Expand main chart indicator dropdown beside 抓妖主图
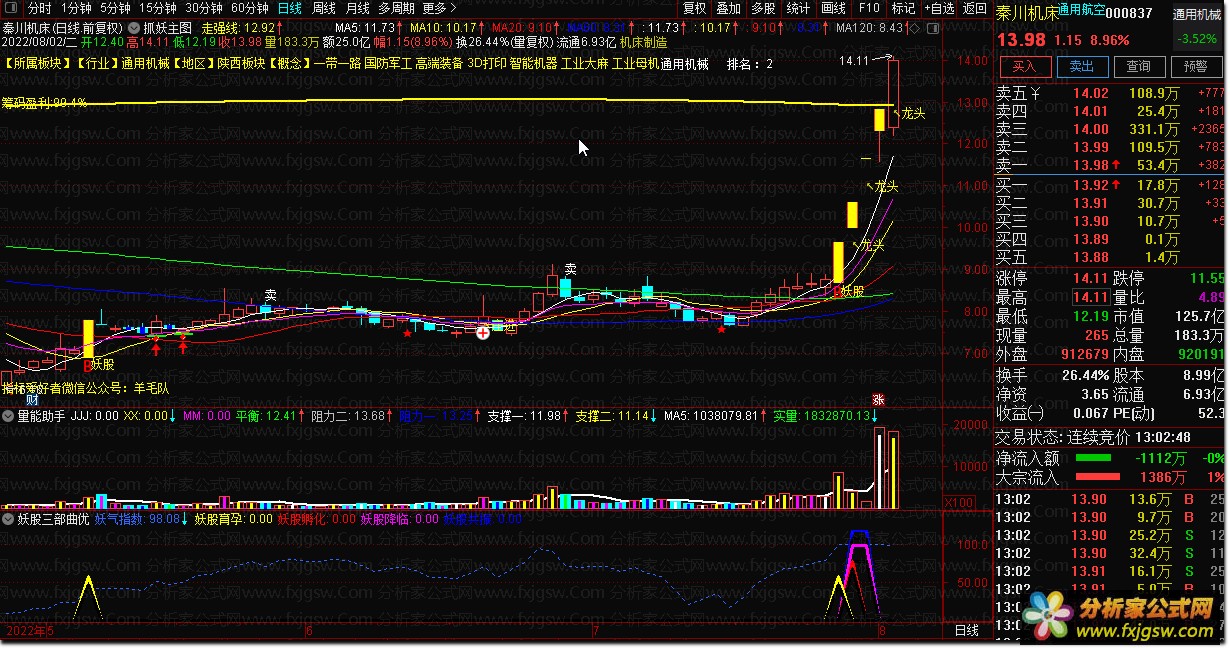This screenshot has width=1230, height=648. pyautogui.click(x=135, y=28)
